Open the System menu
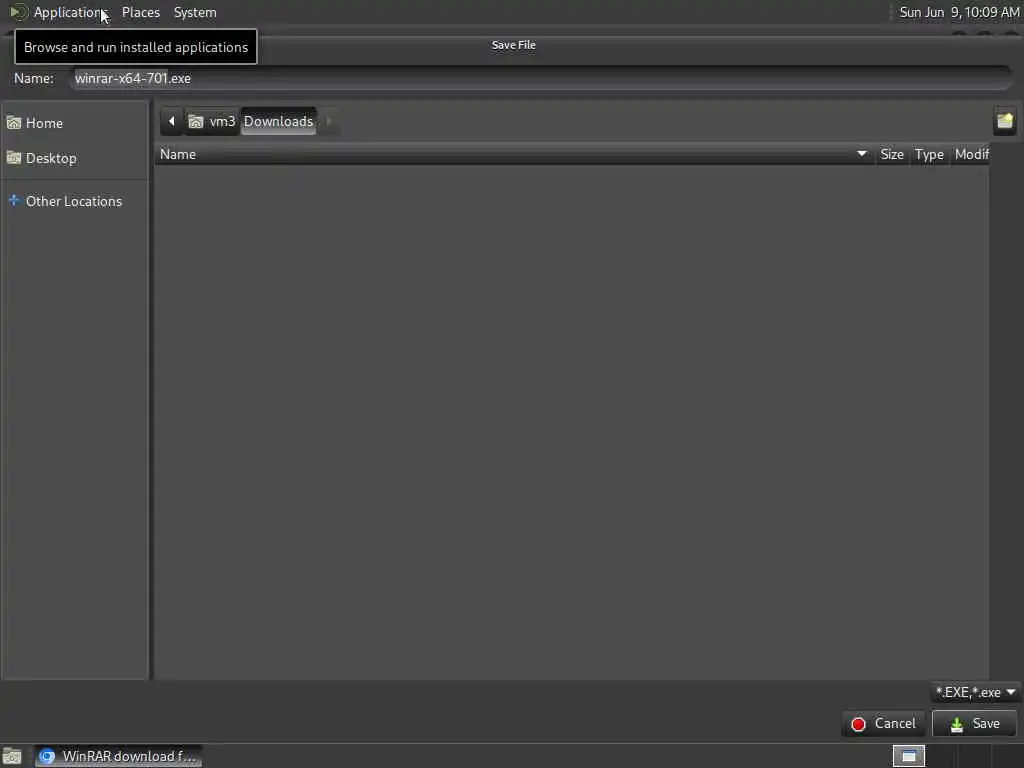 click(x=195, y=12)
